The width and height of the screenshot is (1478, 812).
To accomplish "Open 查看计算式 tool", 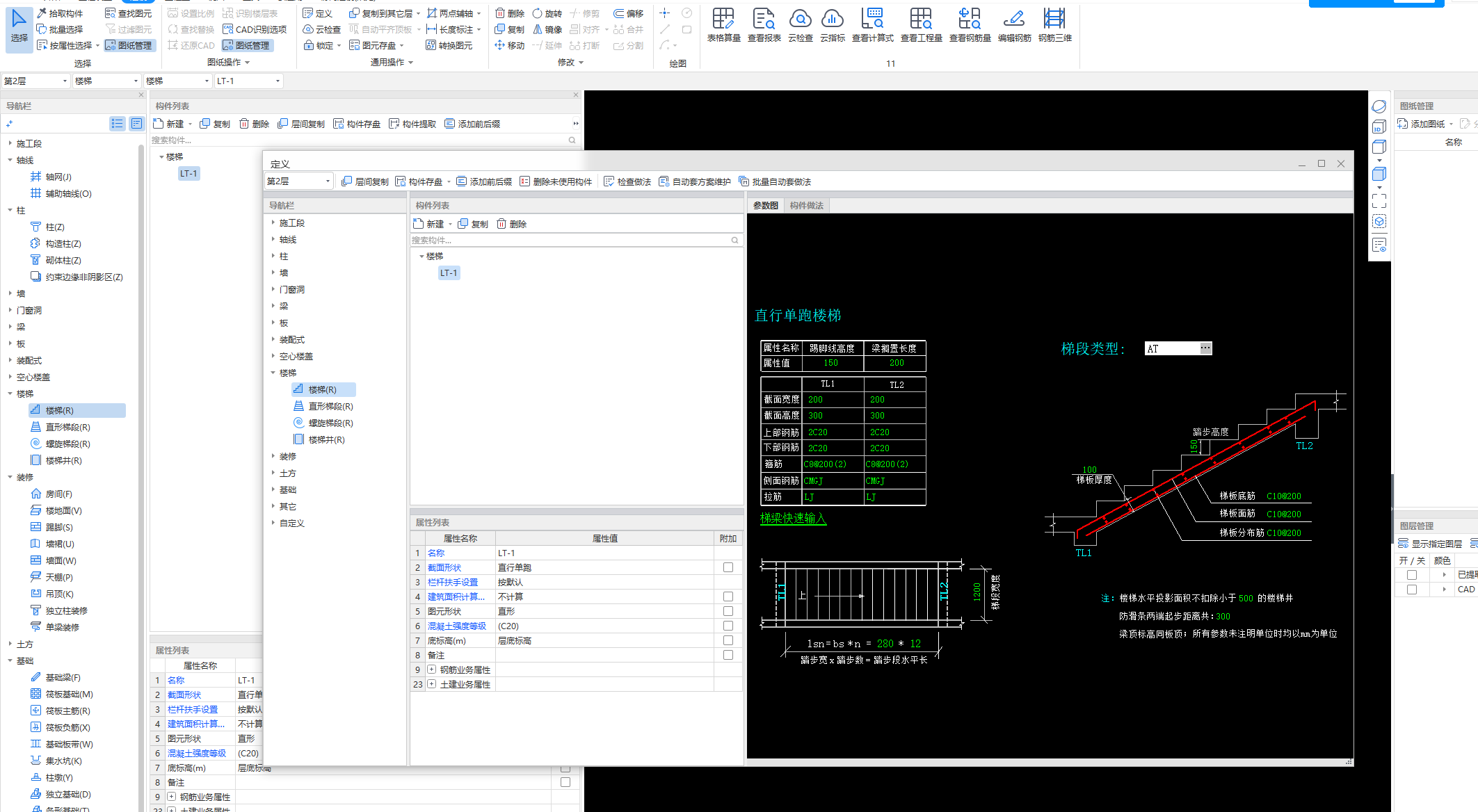I will coord(872,25).
